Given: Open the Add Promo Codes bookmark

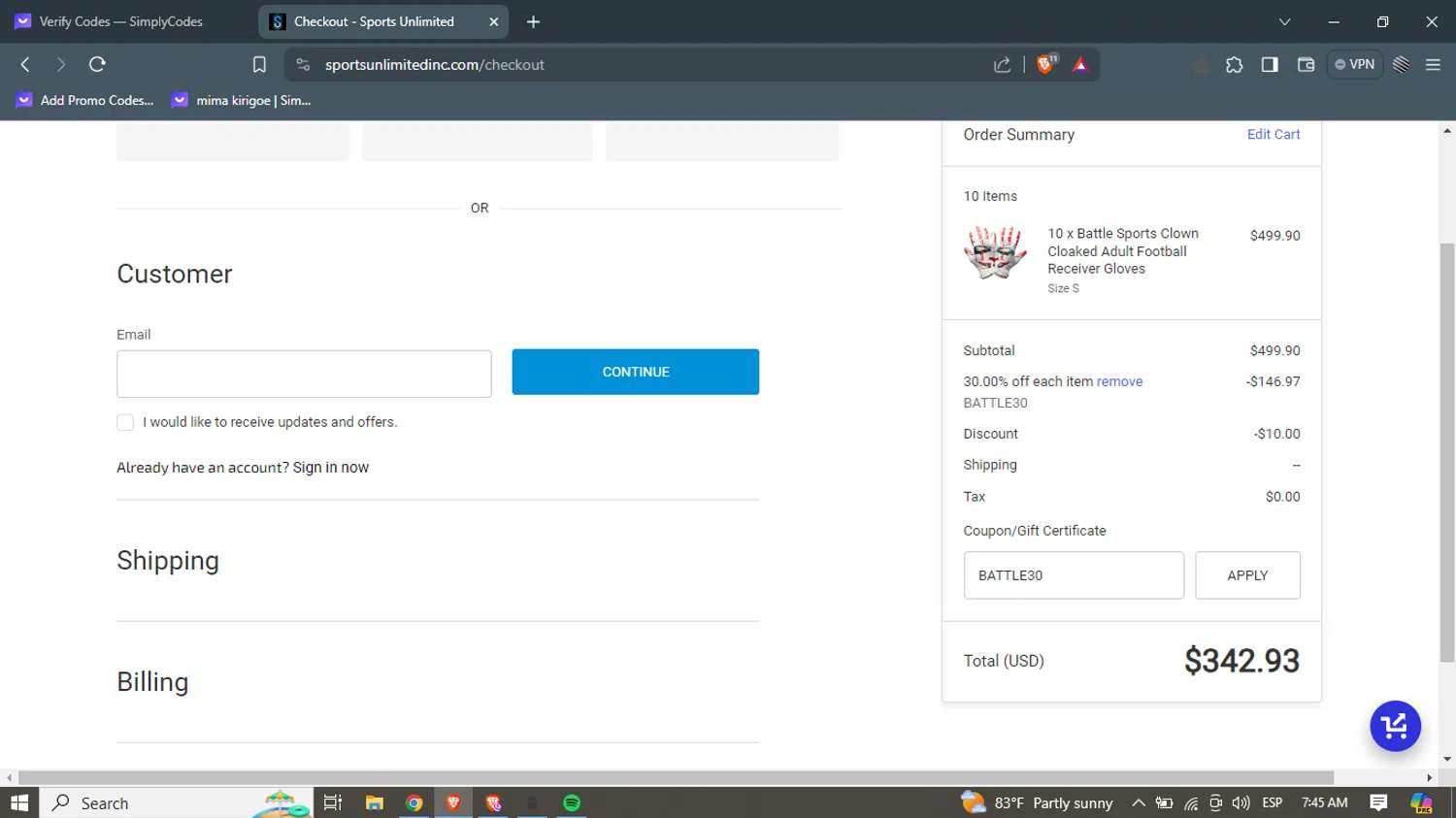Looking at the screenshot, I should [85, 100].
